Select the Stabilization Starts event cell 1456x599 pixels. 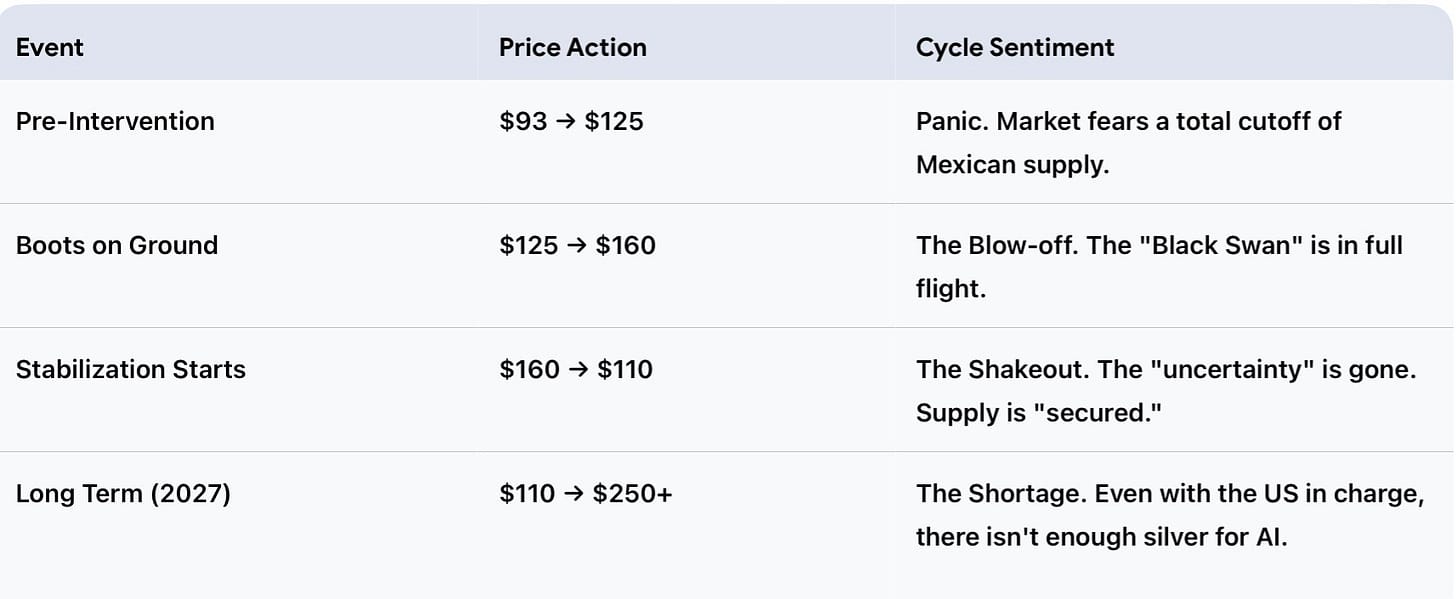coord(131,369)
